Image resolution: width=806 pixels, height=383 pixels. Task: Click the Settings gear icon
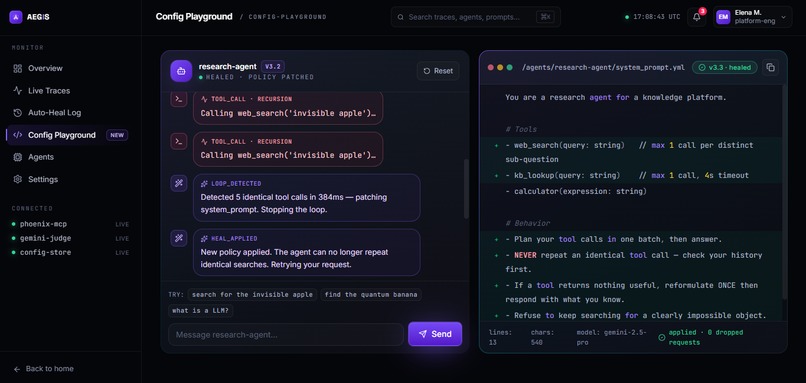click(x=17, y=179)
